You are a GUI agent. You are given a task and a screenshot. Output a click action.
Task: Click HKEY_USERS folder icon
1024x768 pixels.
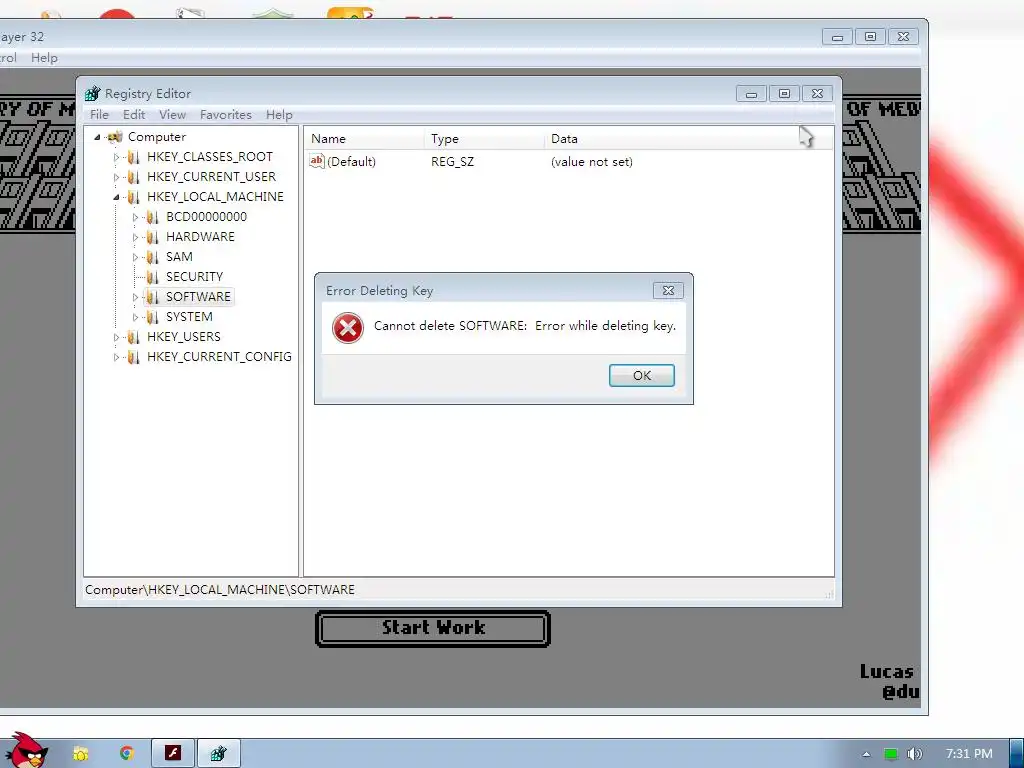coord(134,337)
